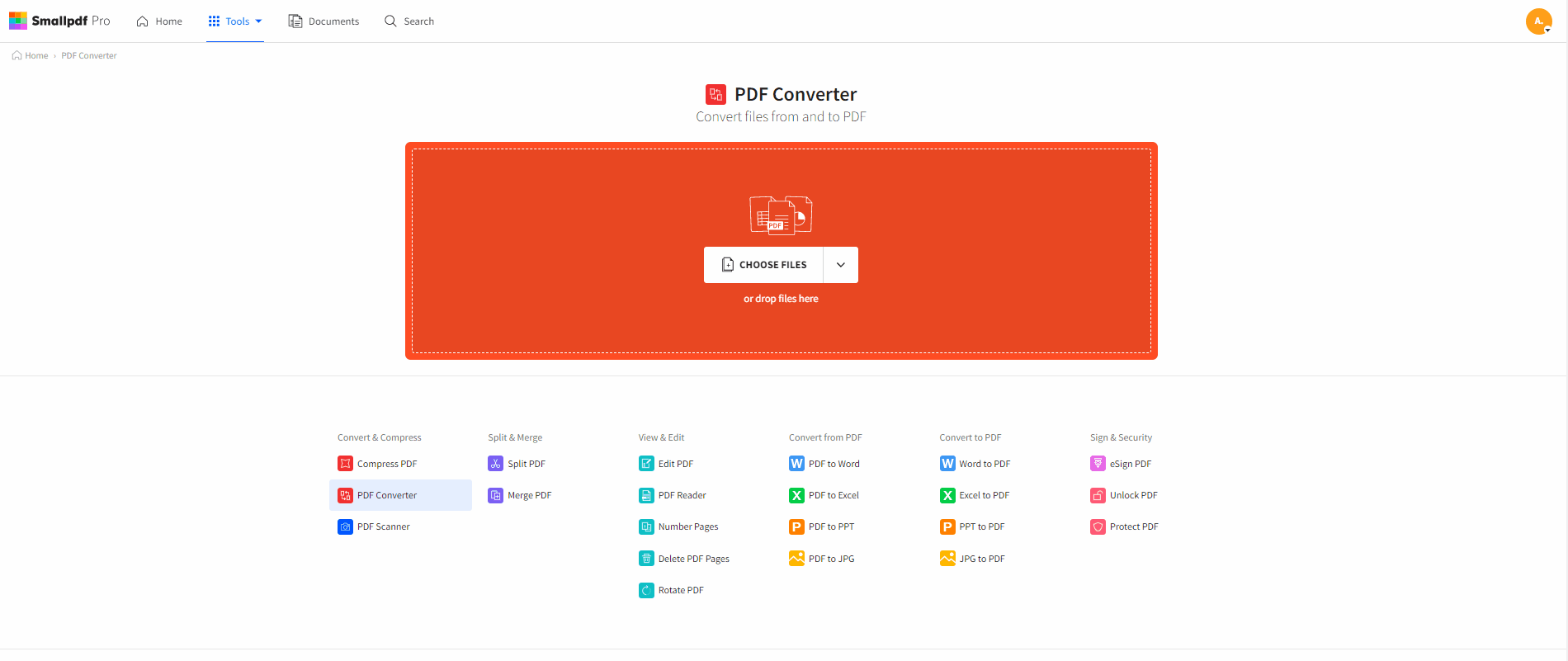Click the PDF to Excel icon
Viewport: 1568px width, 661px height.
click(x=796, y=495)
